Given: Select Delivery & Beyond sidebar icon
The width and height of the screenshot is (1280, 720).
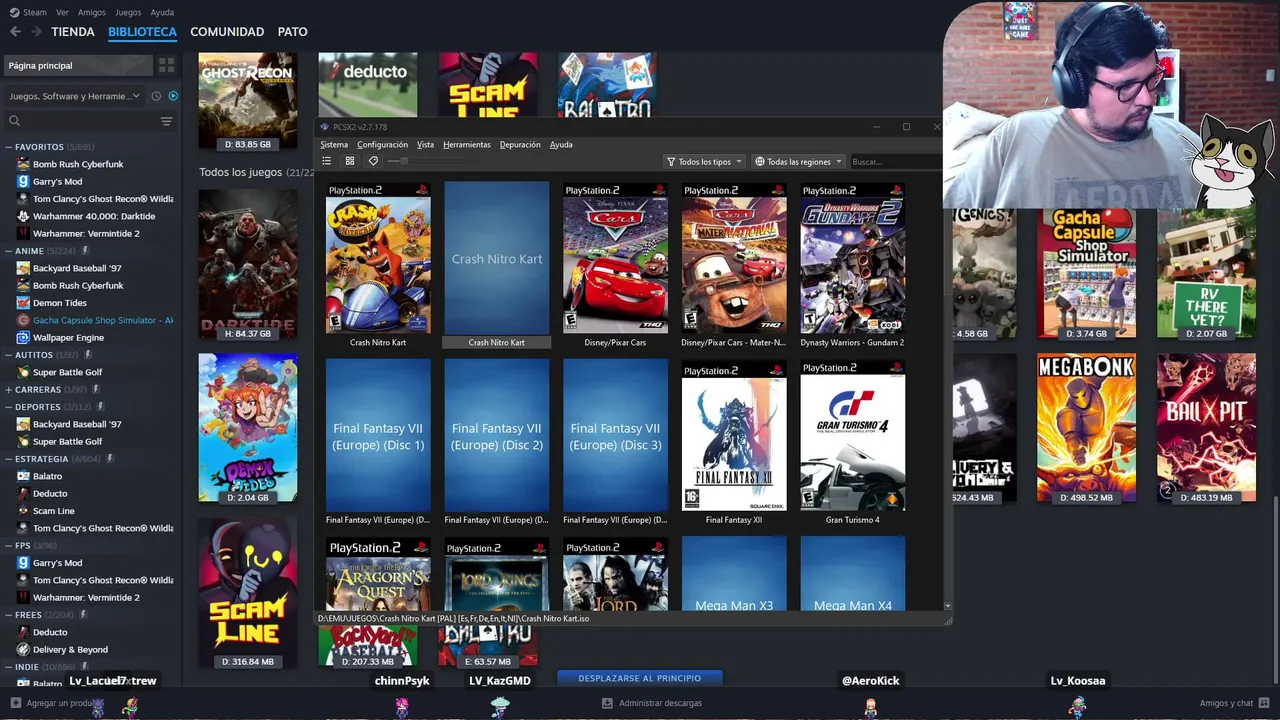Looking at the screenshot, I should (x=23, y=649).
